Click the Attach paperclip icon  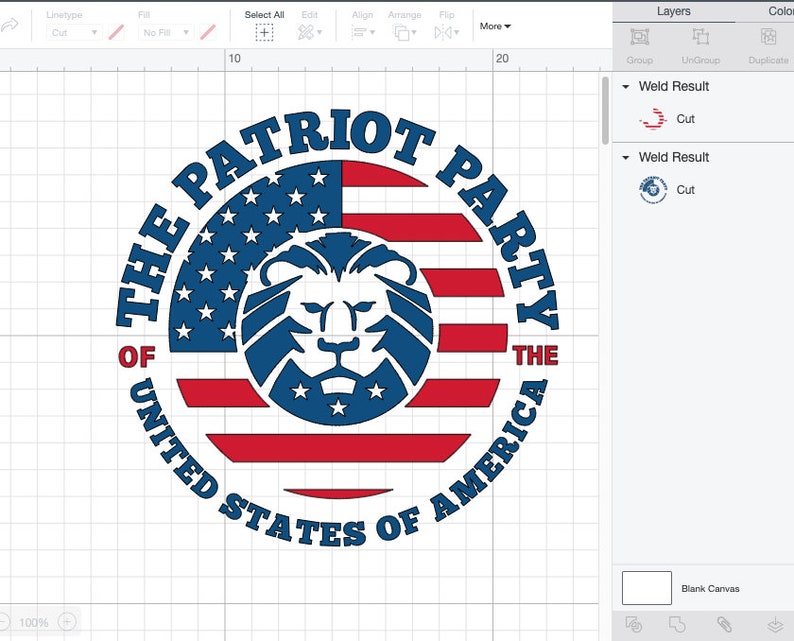coord(724,624)
